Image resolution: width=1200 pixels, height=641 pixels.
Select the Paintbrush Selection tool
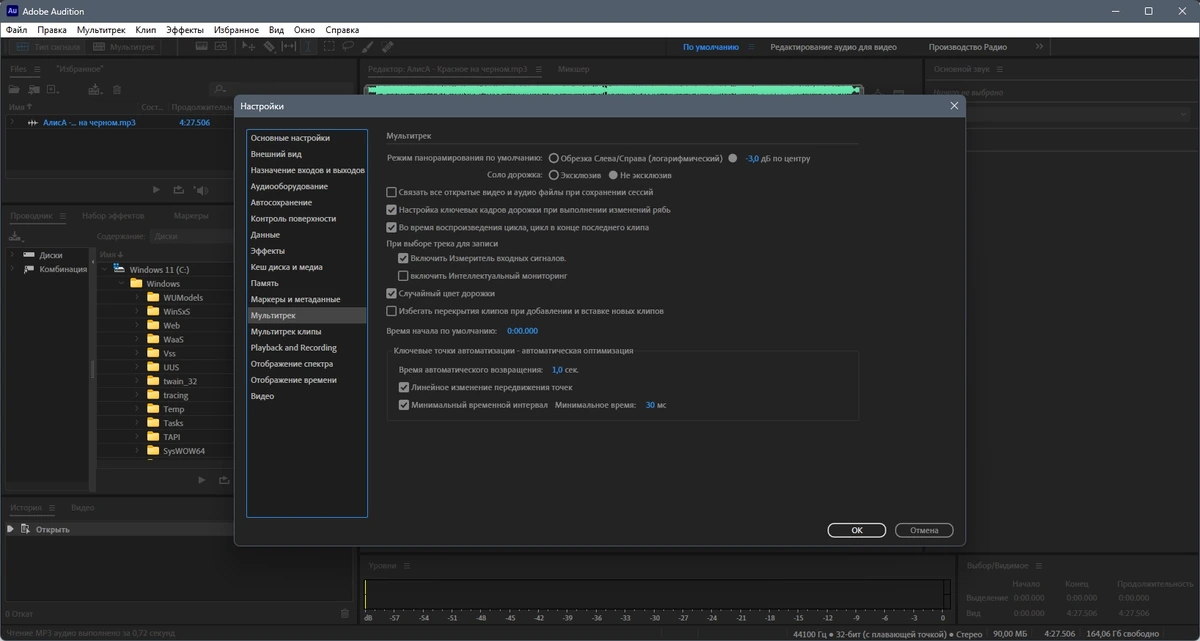click(367, 47)
